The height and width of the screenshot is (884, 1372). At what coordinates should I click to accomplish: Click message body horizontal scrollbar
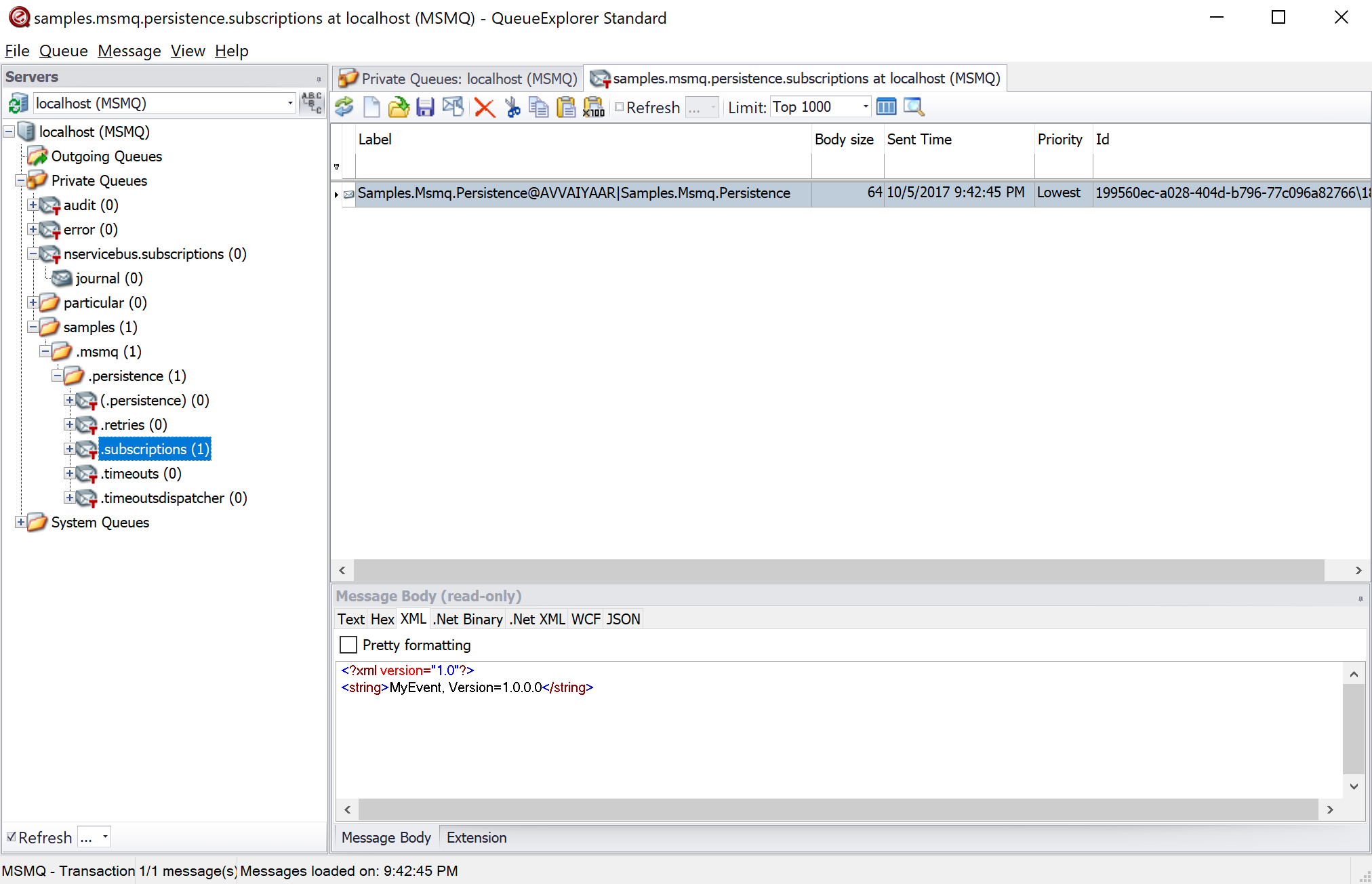[x=838, y=809]
